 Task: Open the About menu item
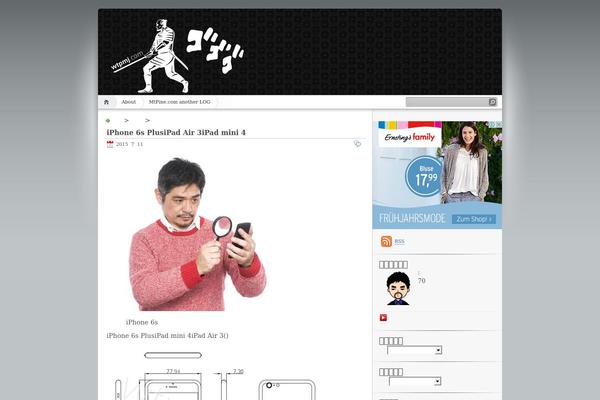(129, 102)
